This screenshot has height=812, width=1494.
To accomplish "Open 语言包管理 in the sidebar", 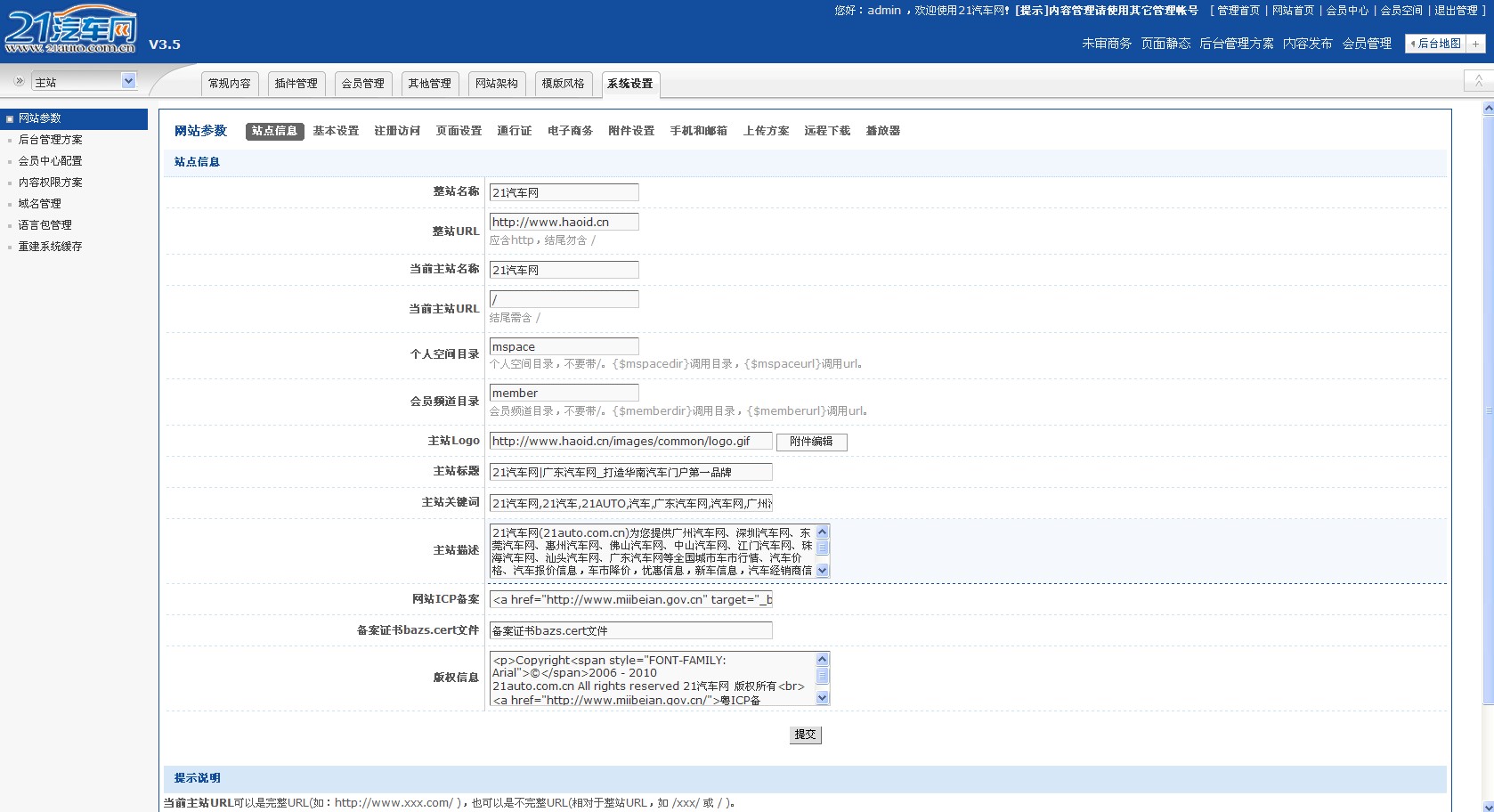I will pyautogui.click(x=45, y=225).
